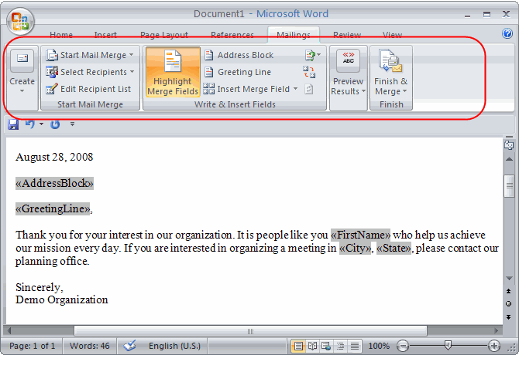Click the Finish & Merge icon
This screenshot has width=528, height=374.
point(391,61)
